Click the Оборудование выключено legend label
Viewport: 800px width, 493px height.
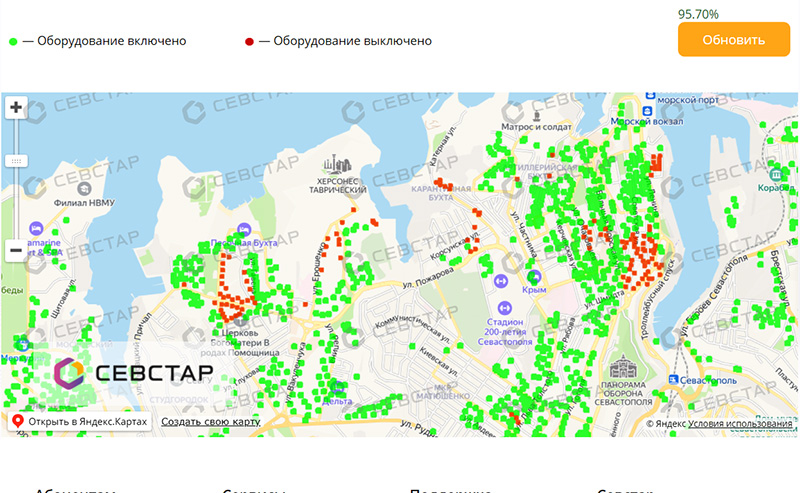tap(353, 41)
